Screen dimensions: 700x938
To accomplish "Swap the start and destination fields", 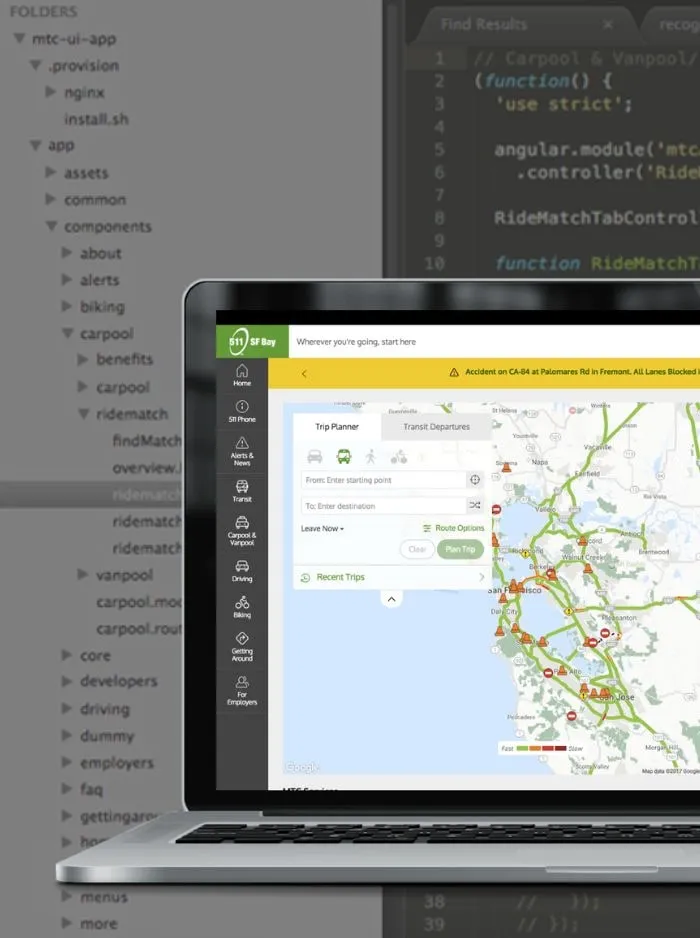I will (475, 505).
